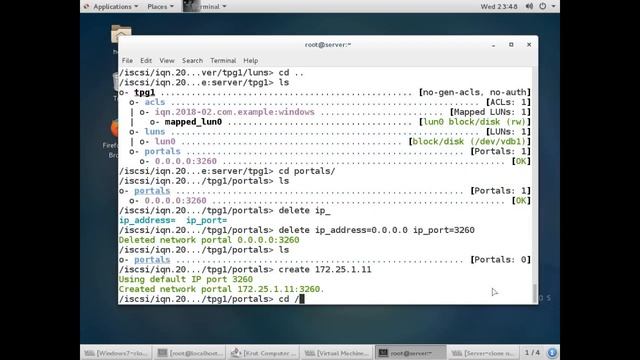640x360 pixels.
Task: Open the Search menu
Action: tap(192, 60)
